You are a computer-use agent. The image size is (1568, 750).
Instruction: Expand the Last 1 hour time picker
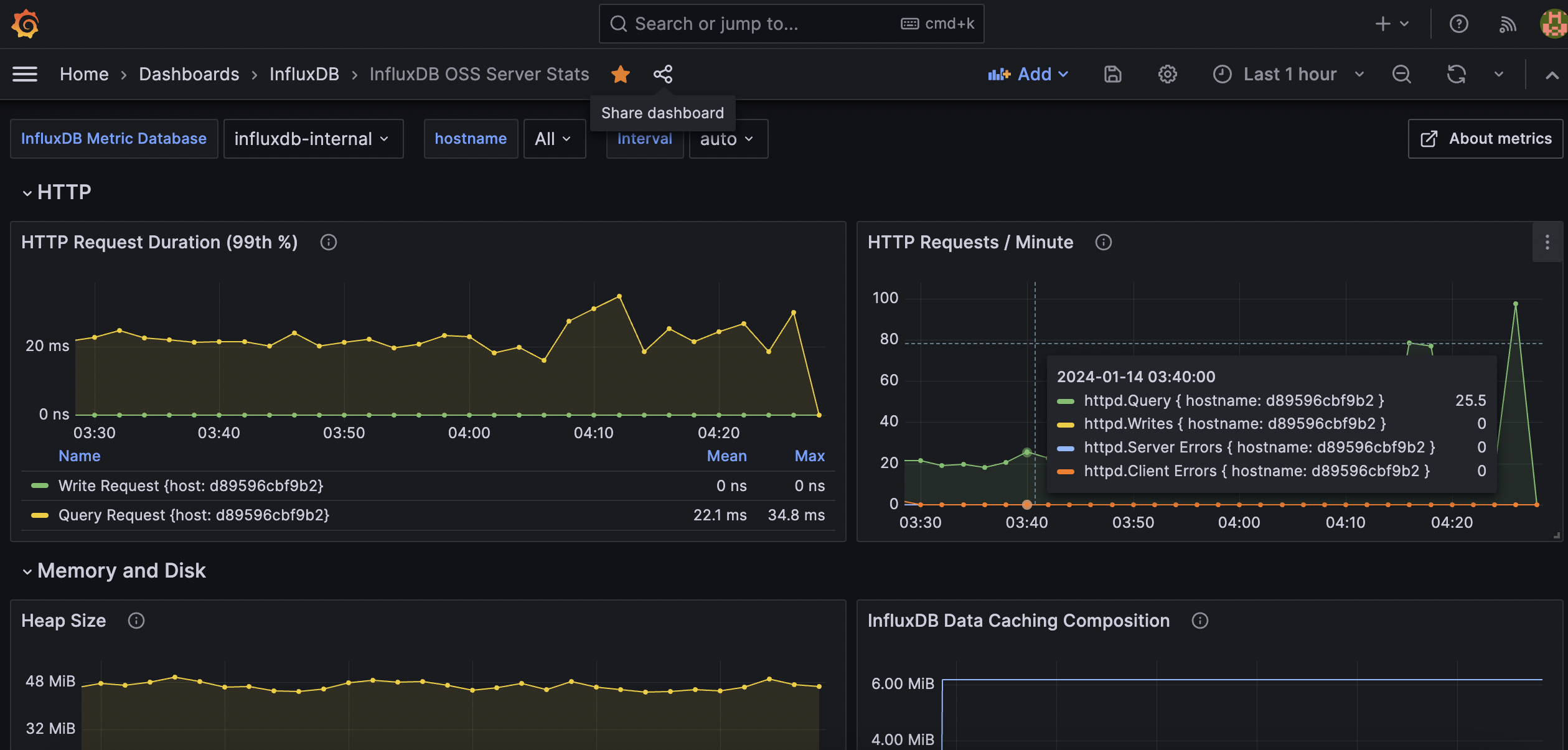(x=1289, y=74)
